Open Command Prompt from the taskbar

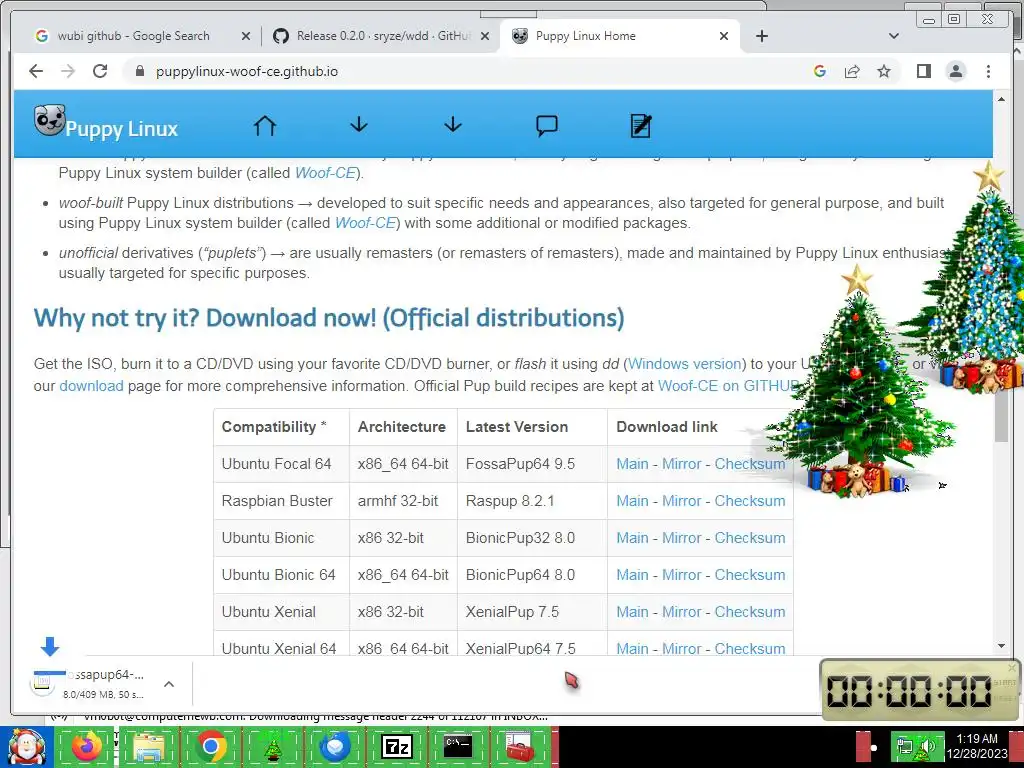458,746
